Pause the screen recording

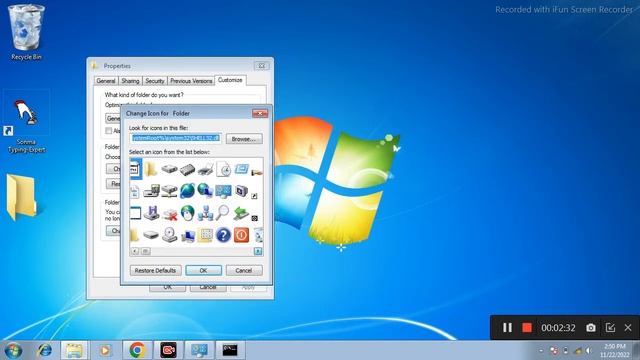[507, 327]
